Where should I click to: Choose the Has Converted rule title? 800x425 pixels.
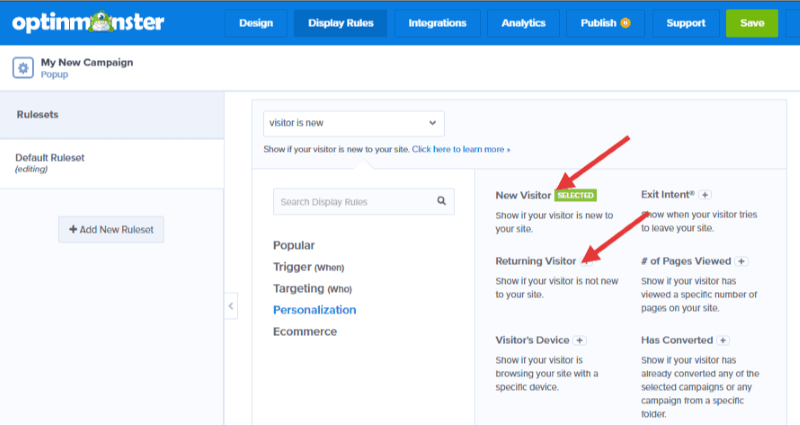click(677, 340)
